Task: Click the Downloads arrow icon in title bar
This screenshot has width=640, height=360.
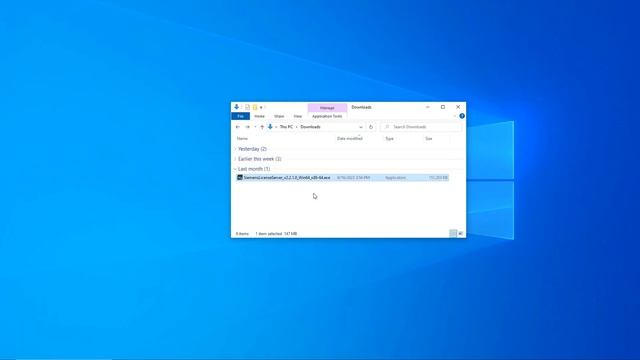Action: coord(236,107)
